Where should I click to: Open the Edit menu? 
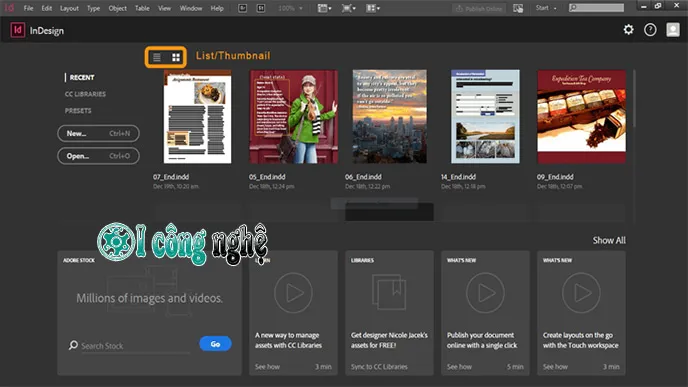(x=47, y=8)
